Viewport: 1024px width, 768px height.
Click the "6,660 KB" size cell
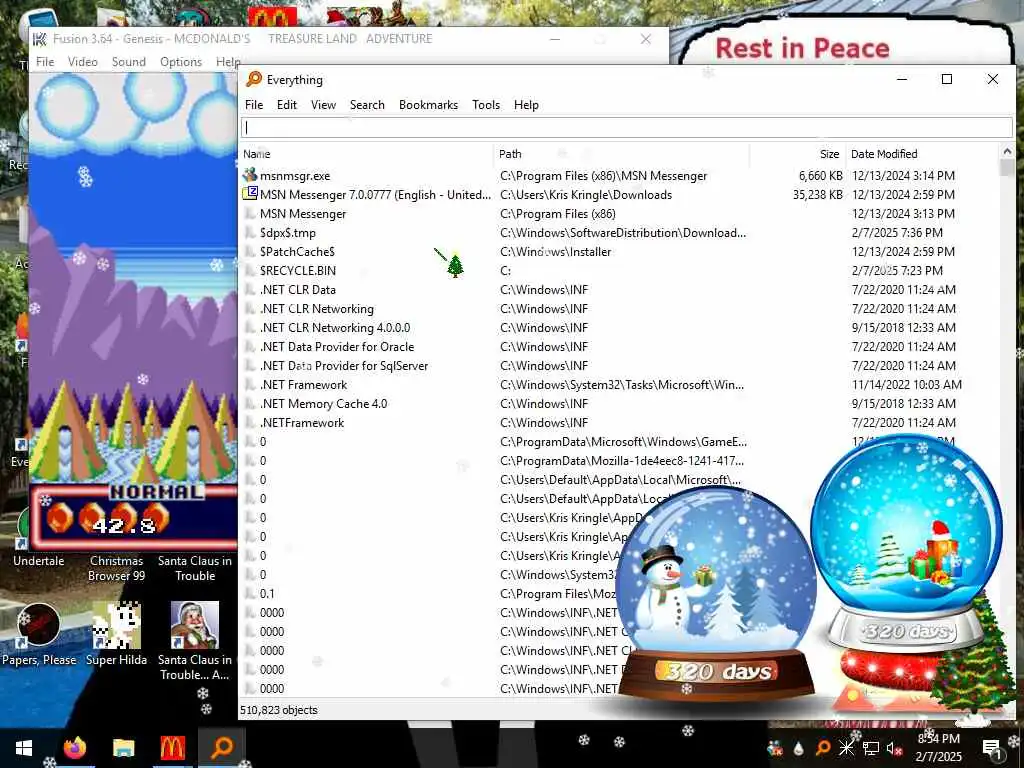point(820,176)
